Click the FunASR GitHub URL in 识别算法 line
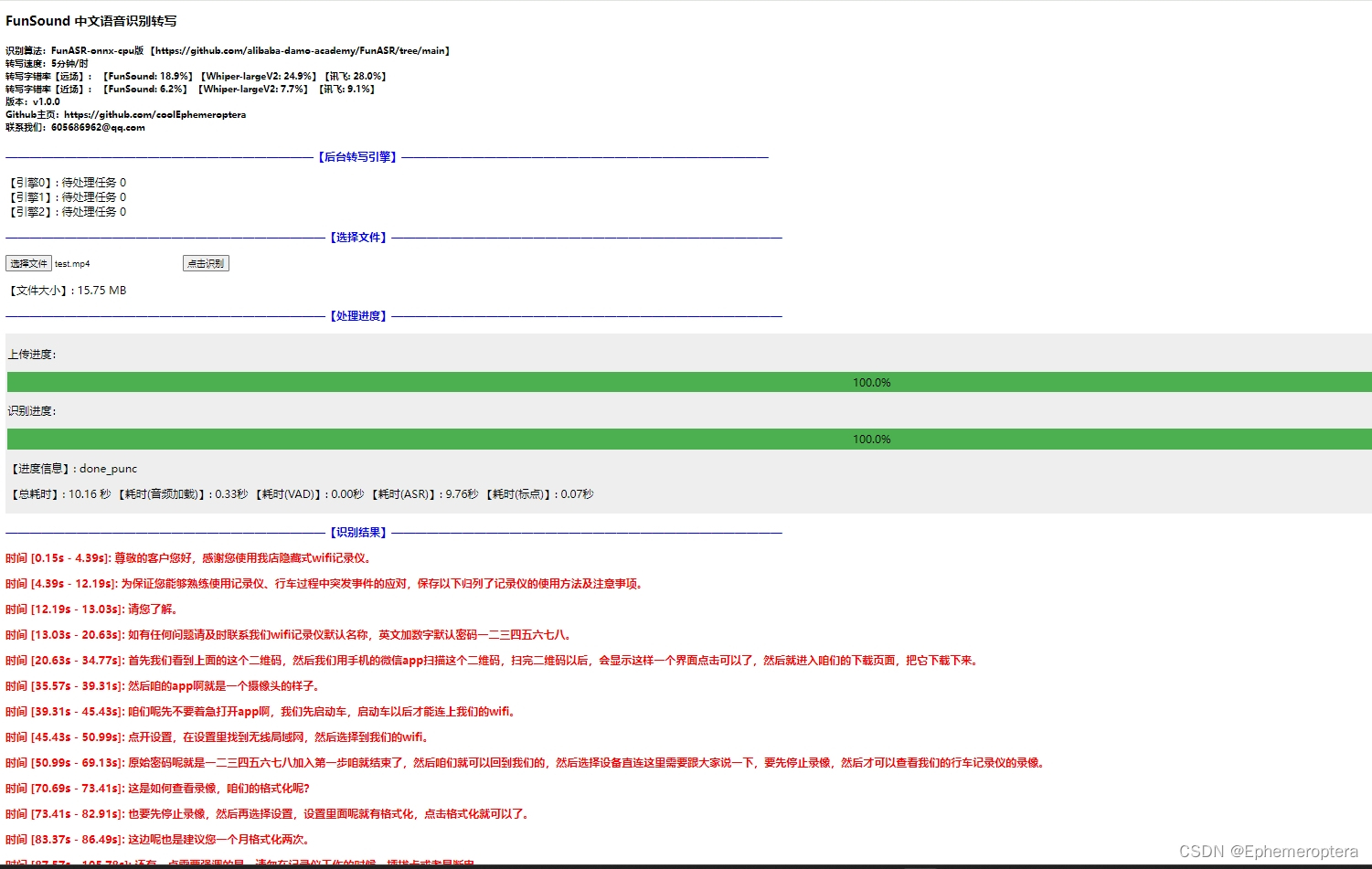 coord(300,51)
